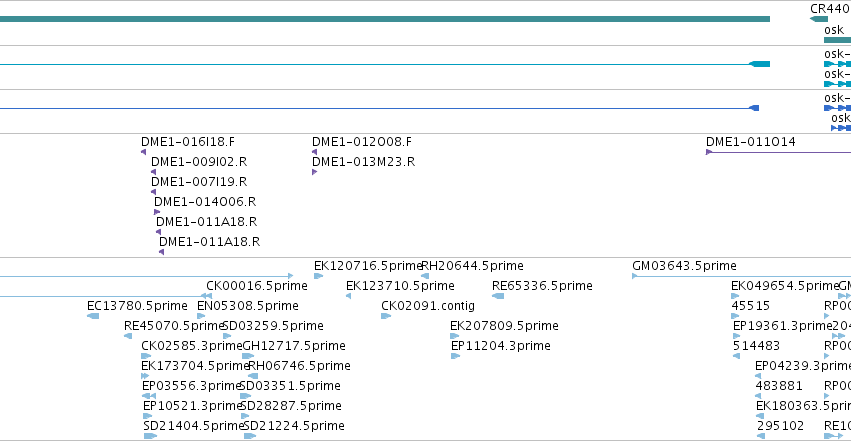Select the CK02091.contig feature arrow
The image size is (851, 441).
click(386, 316)
